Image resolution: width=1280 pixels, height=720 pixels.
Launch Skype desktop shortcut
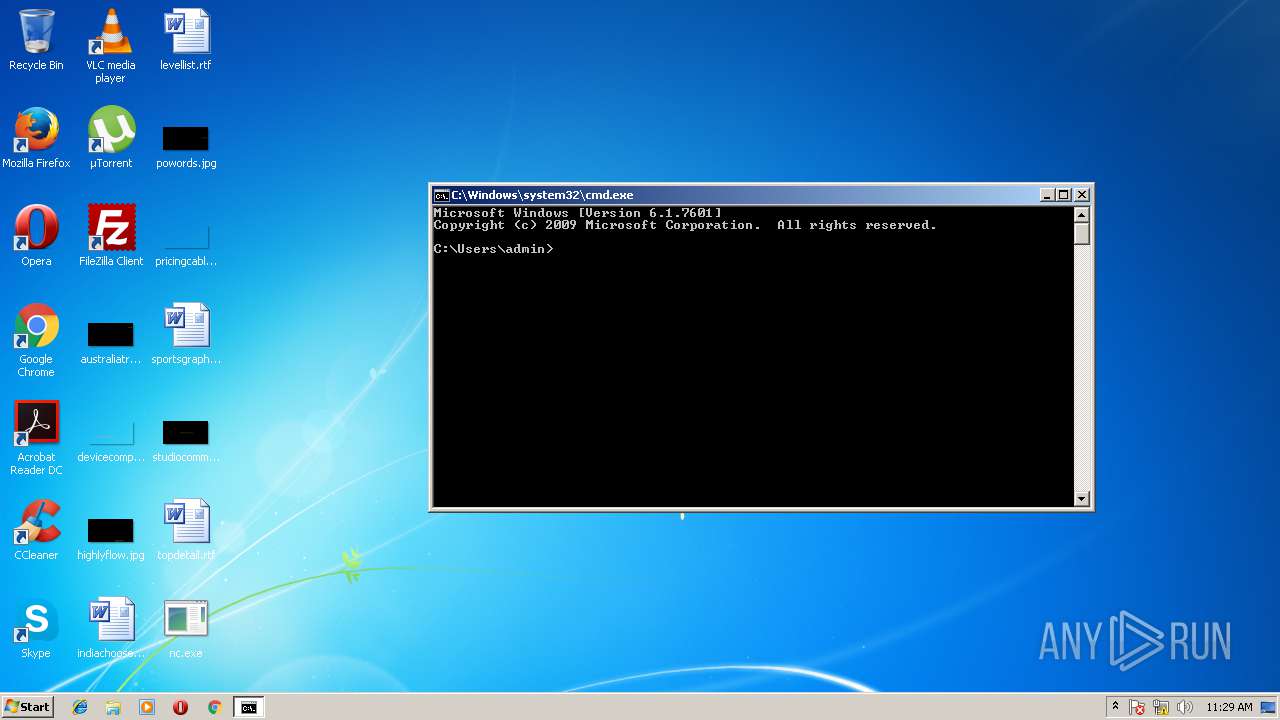(36, 628)
